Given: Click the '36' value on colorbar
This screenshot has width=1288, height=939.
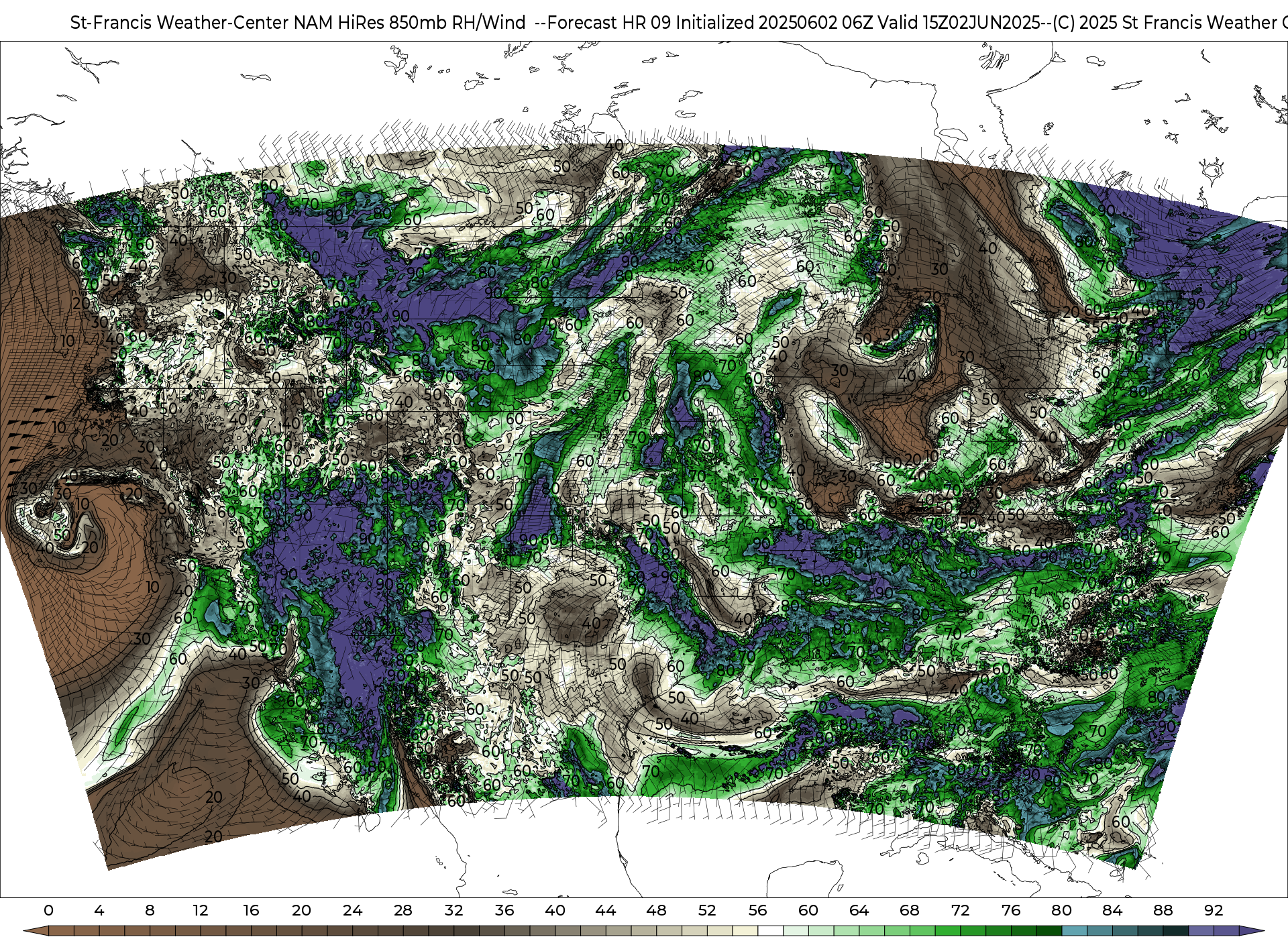Looking at the screenshot, I should tap(504, 911).
